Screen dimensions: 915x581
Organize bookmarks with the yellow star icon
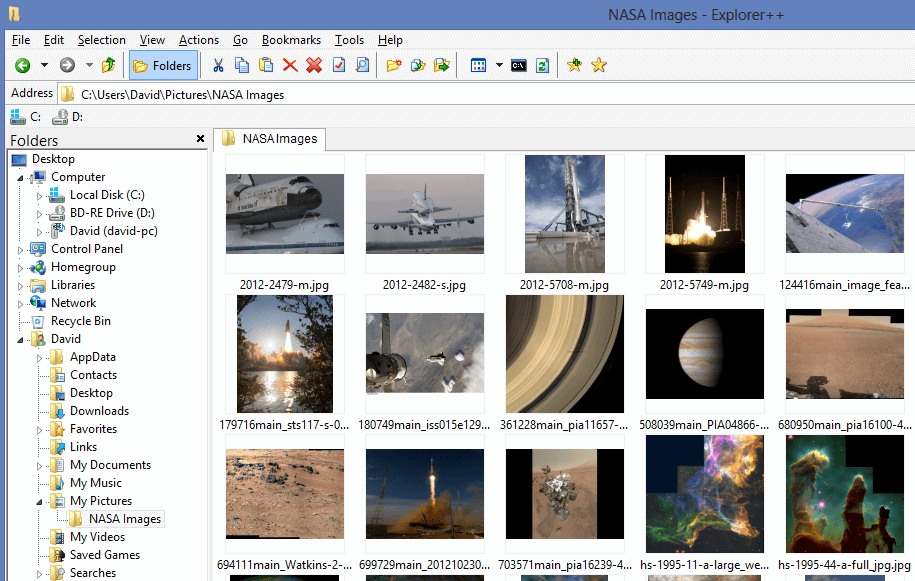pyautogui.click(x=599, y=65)
